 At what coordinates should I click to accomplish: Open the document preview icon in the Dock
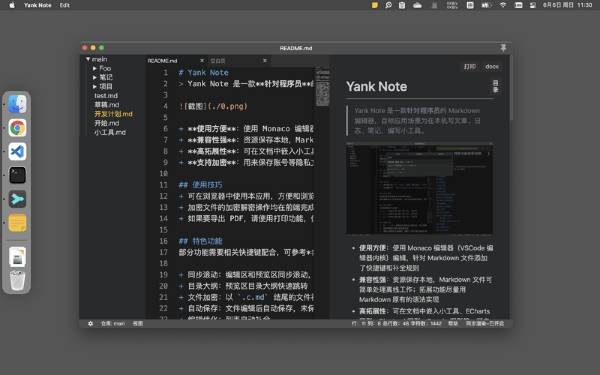(18, 257)
